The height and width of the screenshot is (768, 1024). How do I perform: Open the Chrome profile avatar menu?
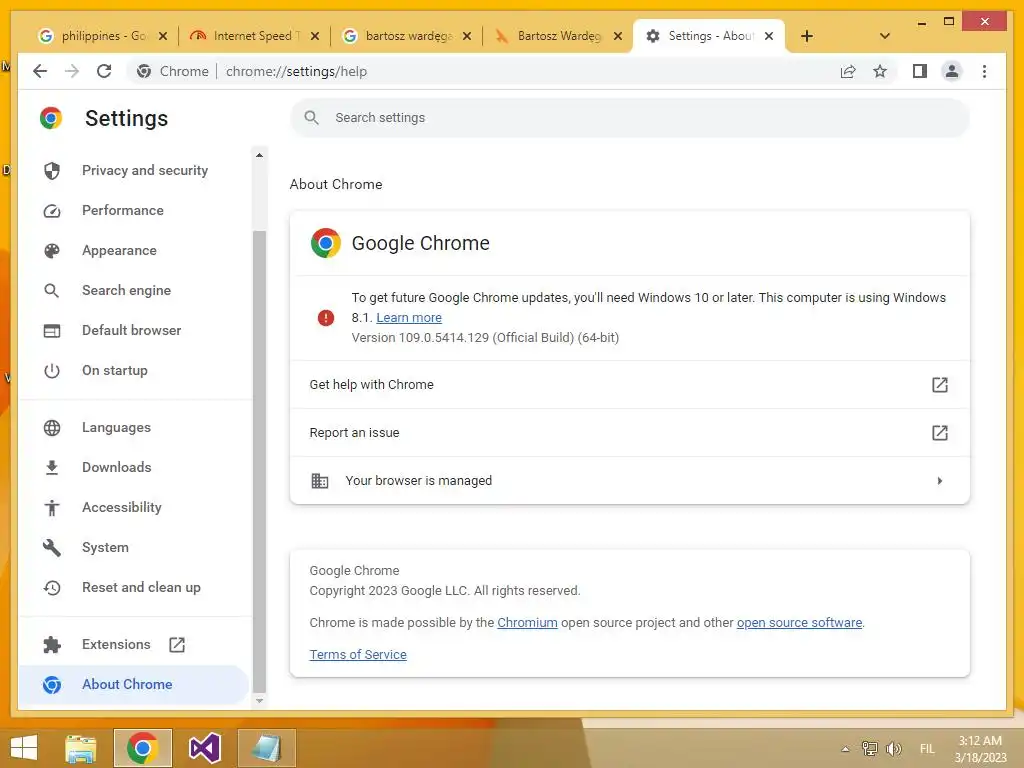pos(952,71)
